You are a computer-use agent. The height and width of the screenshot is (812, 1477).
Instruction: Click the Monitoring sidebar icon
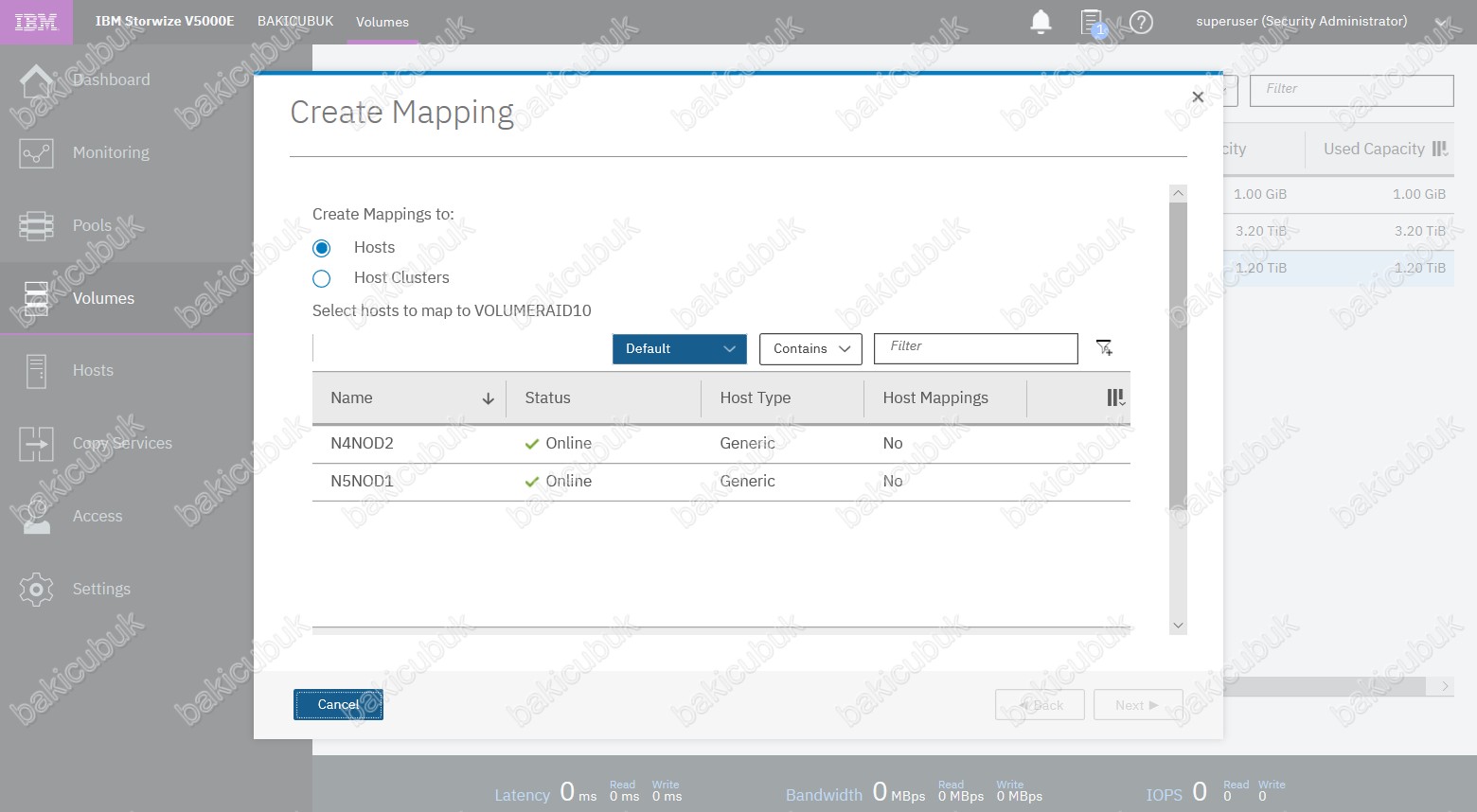click(36, 153)
